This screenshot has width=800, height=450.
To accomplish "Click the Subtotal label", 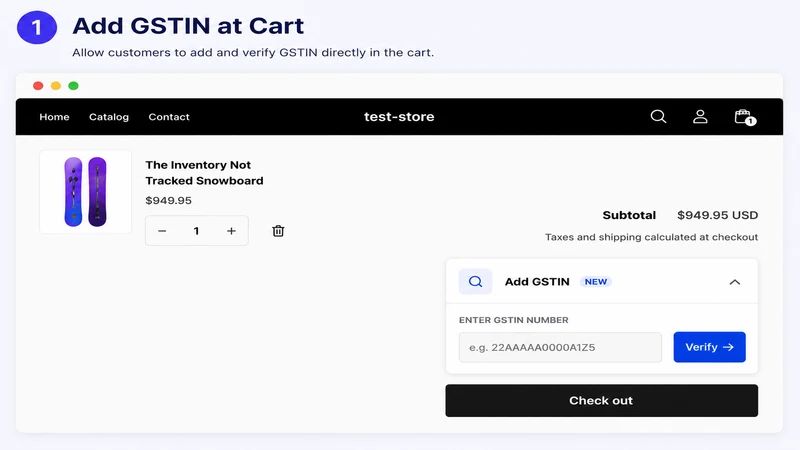I will (x=629, y=215).
